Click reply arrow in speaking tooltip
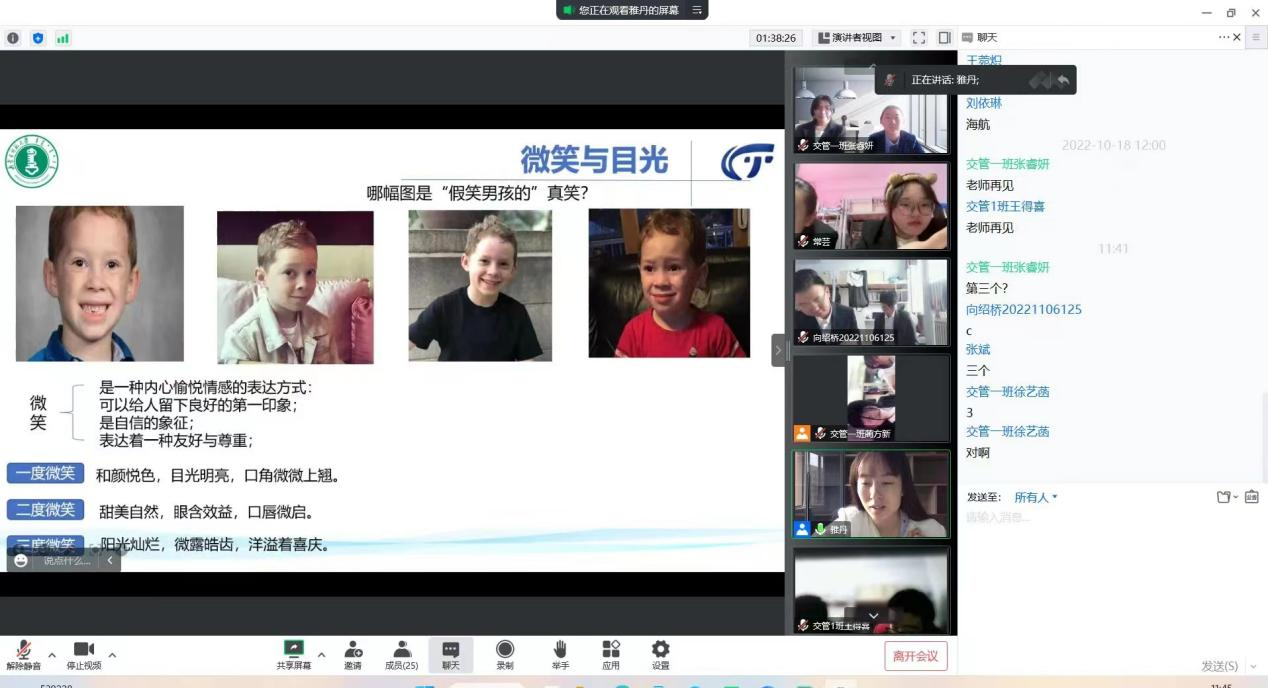Screen dimensions: 1268x688 (1063, 80)
